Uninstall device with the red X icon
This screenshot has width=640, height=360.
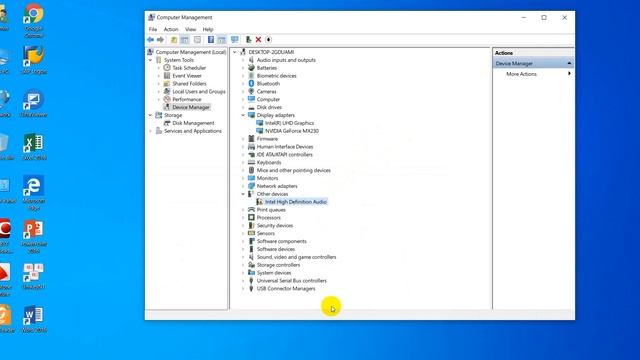click(258, 40)
